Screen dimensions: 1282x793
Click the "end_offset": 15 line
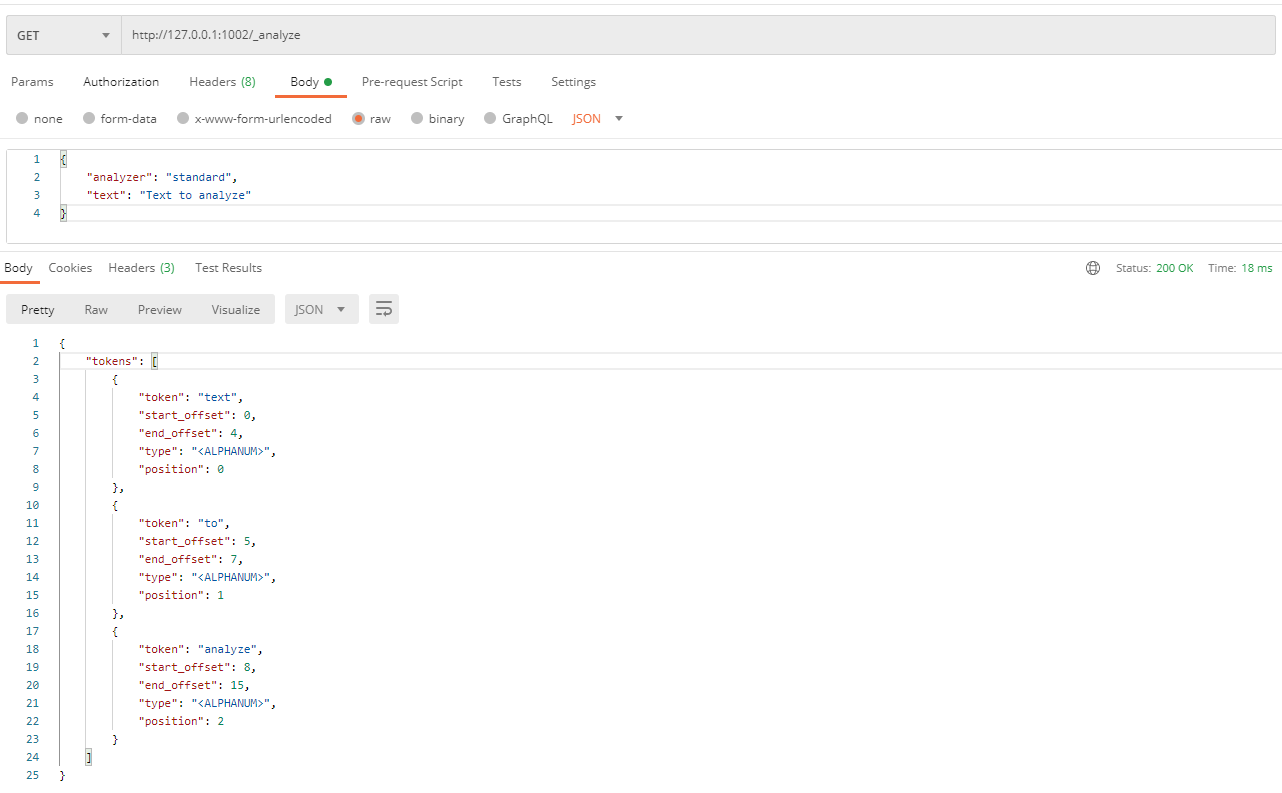coord(194,685)
